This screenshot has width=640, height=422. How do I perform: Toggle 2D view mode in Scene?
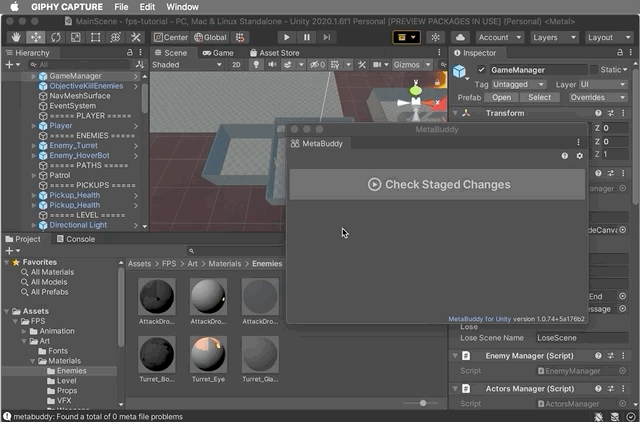click(x=236, y=65)
